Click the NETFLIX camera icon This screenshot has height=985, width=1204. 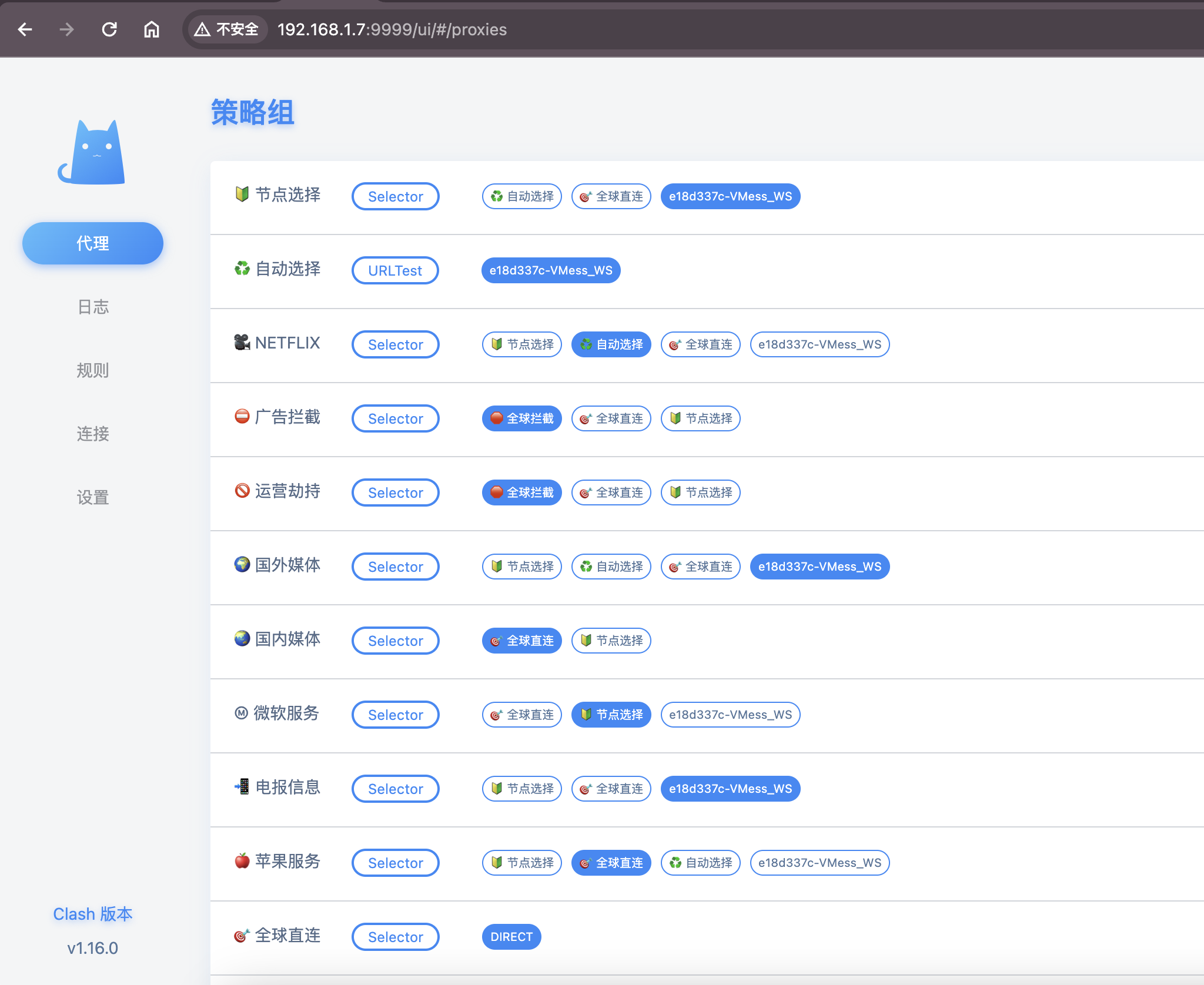[242, 342]
